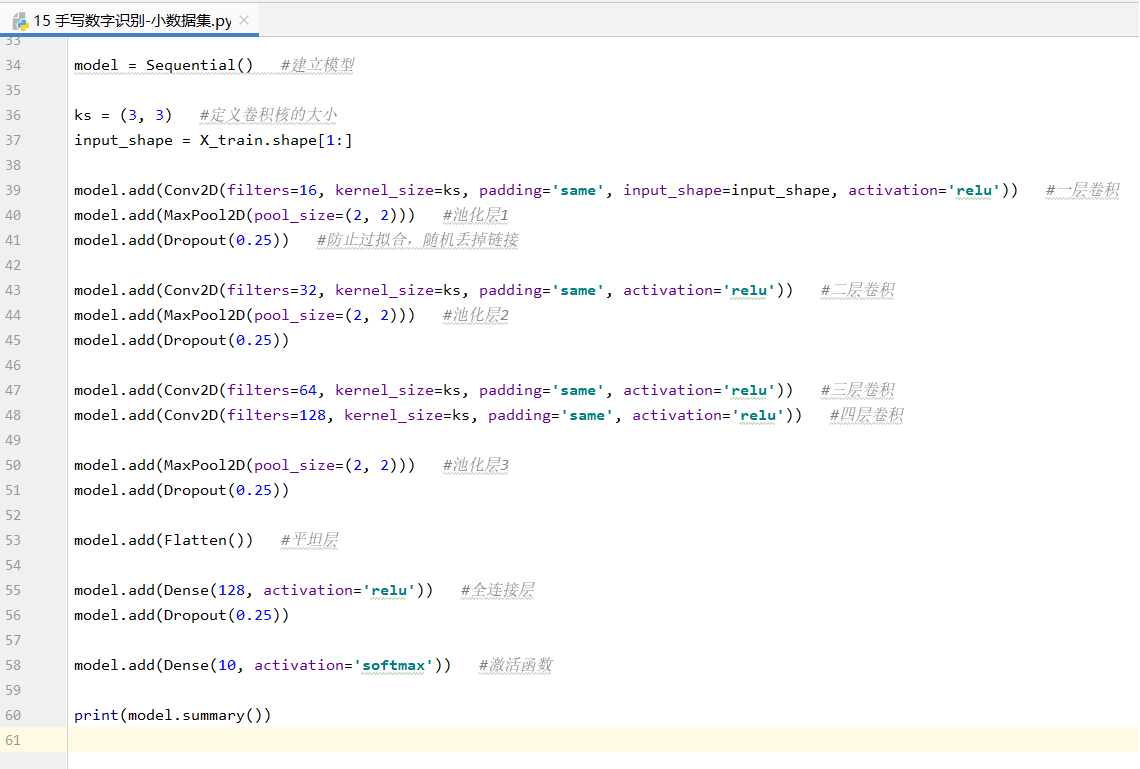Click the comment '#四层卷积'

[867, 415]
